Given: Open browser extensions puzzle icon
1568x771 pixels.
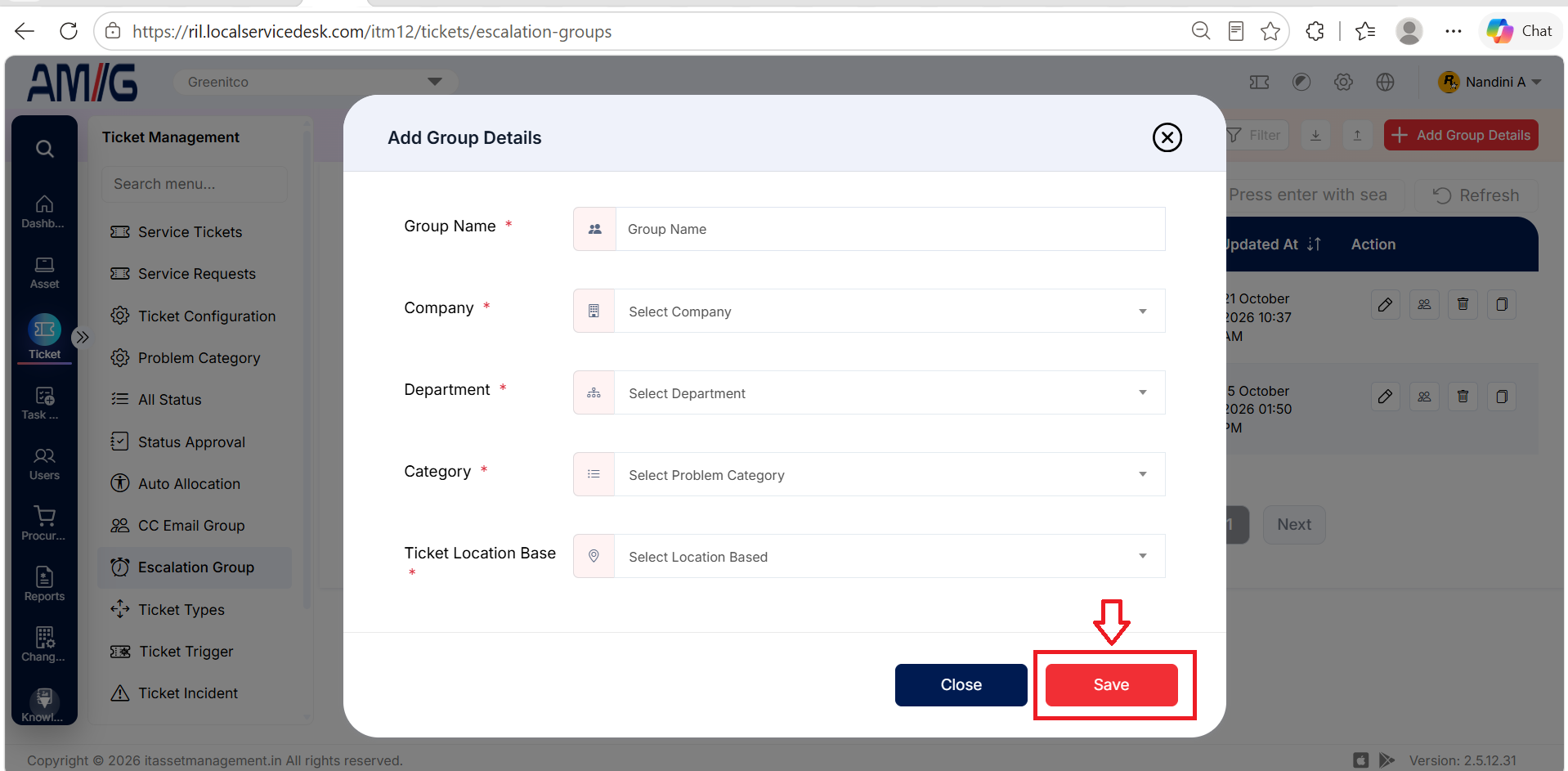Looking at the screenshot, I should pyautogui.click(x=1315, y=31).
